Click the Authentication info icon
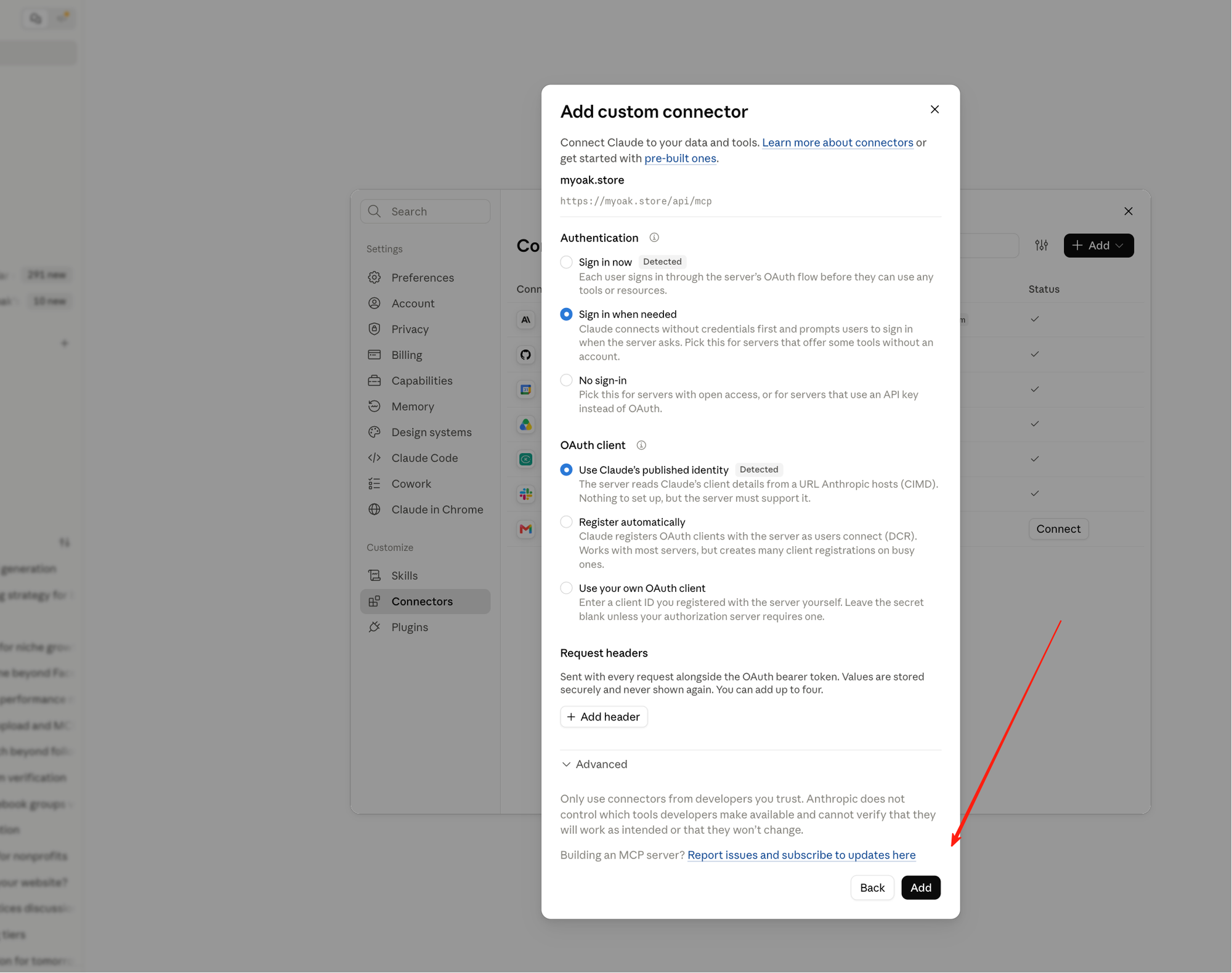 pos(654,238)
